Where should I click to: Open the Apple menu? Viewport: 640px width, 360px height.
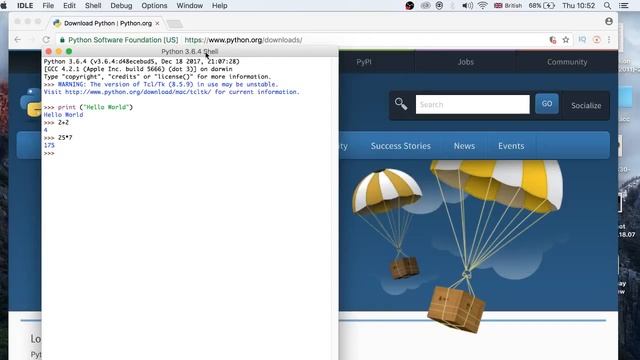click(4, 6)
